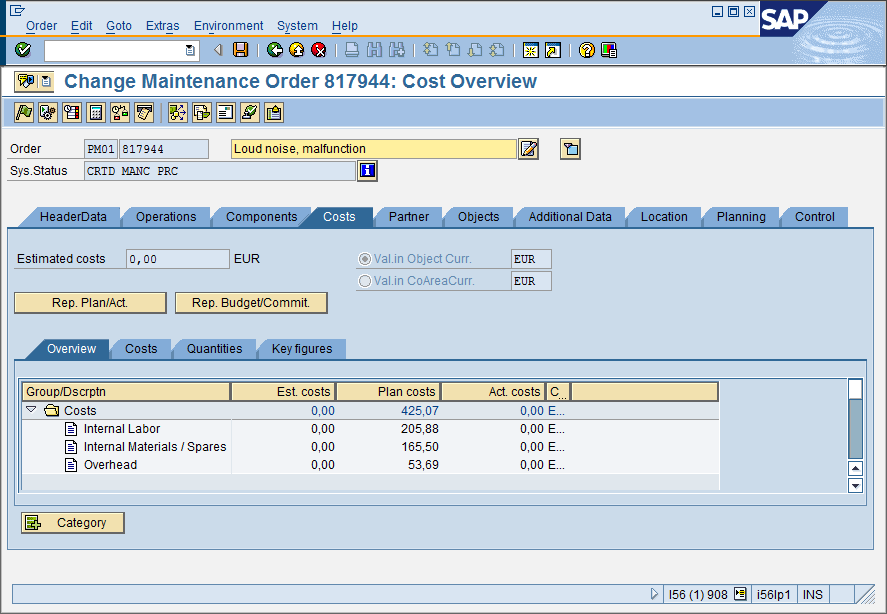
Task: Switch to the Components tab
Action: pos(261,217)
